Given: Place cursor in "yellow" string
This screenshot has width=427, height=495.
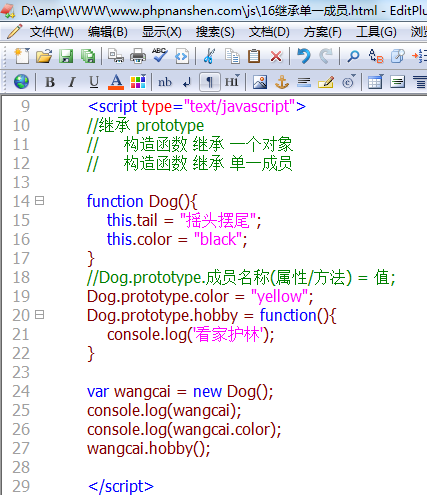Looking at the screenshot, I should [x=279, y=296].
